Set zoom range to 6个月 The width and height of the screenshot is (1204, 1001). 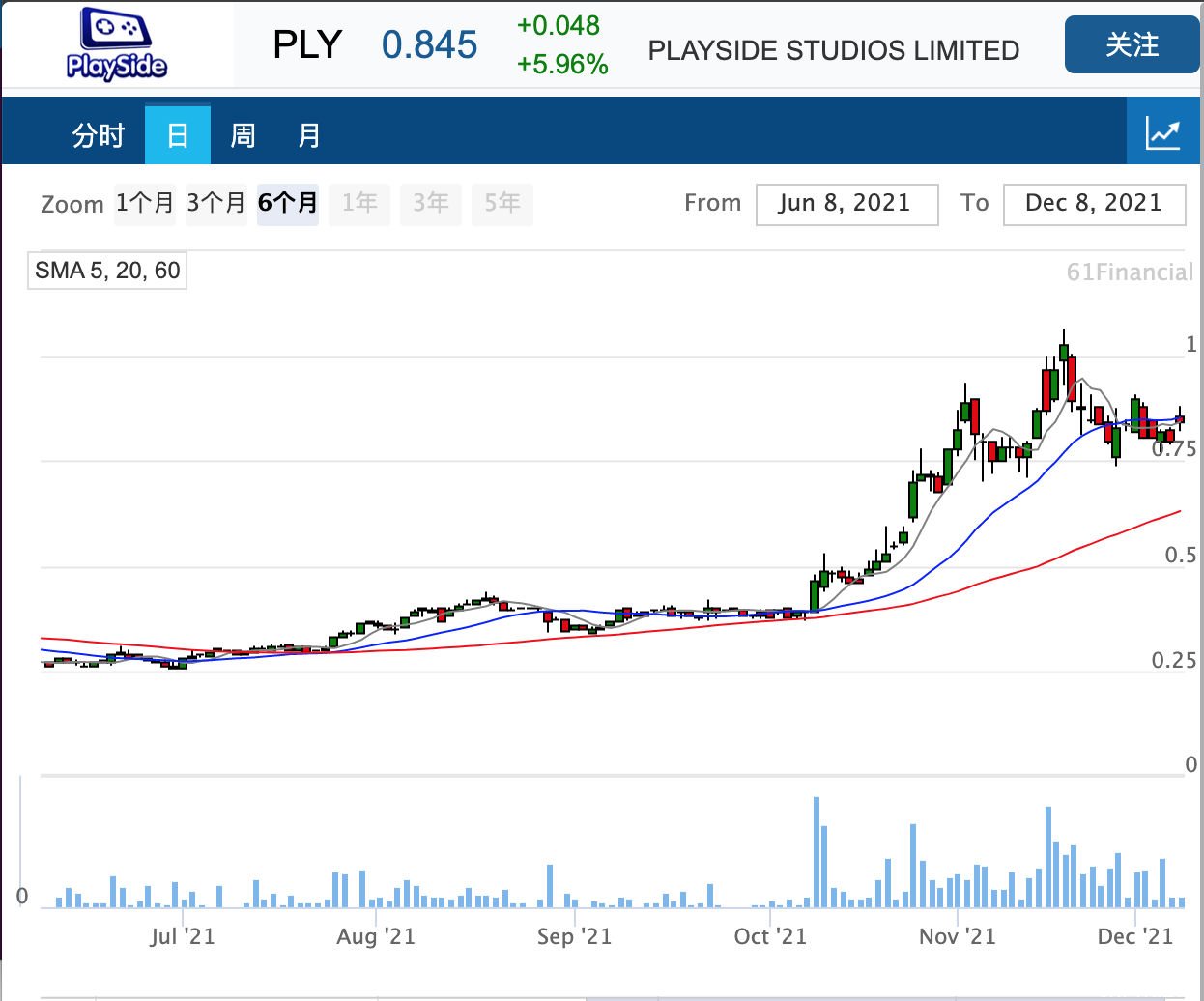(288, 204)
